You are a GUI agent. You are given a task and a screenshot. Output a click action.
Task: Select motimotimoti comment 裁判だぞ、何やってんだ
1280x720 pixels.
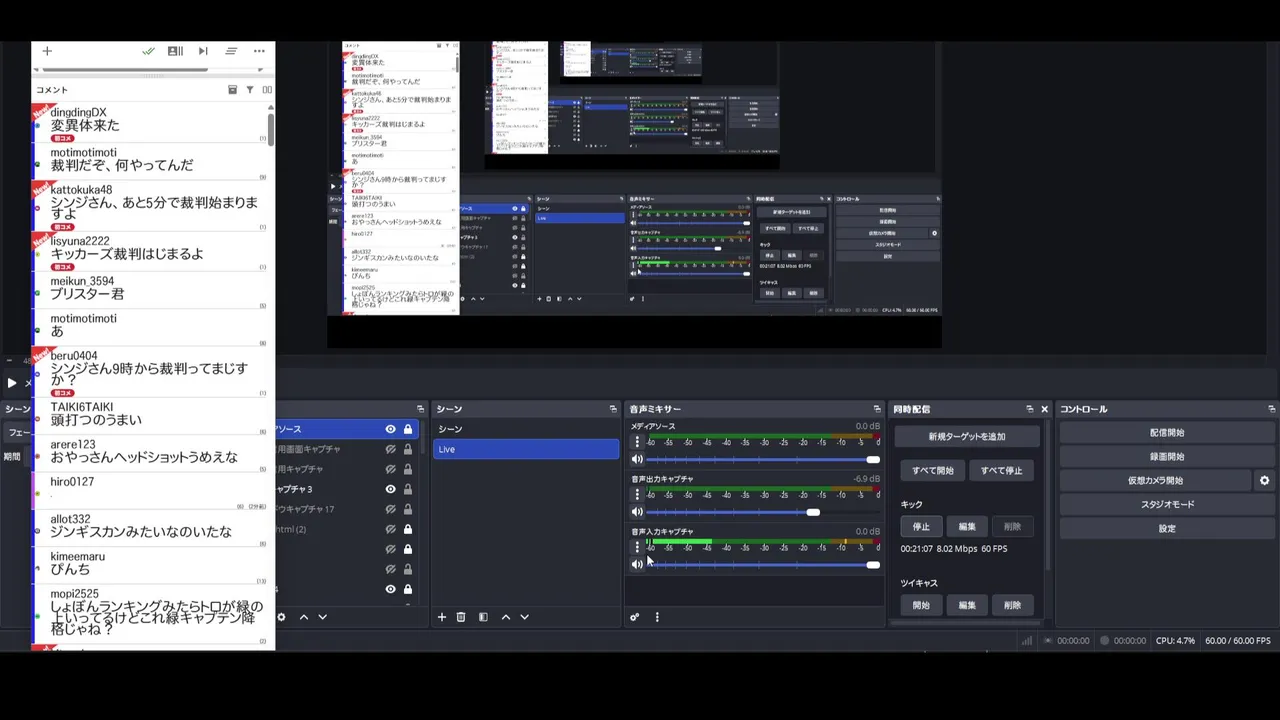(150, 163)
